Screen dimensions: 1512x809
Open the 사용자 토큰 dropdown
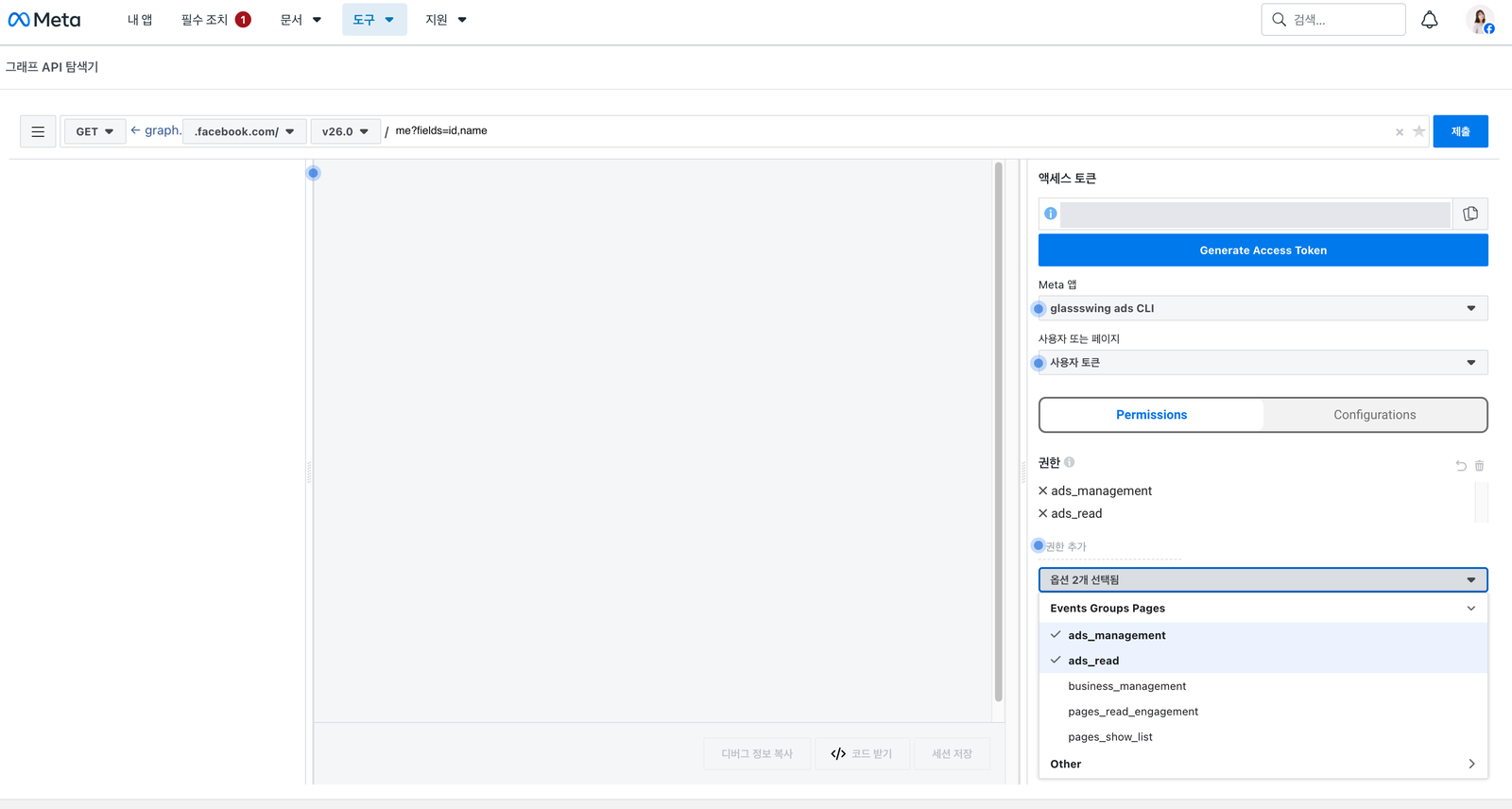pyautogui.click(x=1263, y=362)
